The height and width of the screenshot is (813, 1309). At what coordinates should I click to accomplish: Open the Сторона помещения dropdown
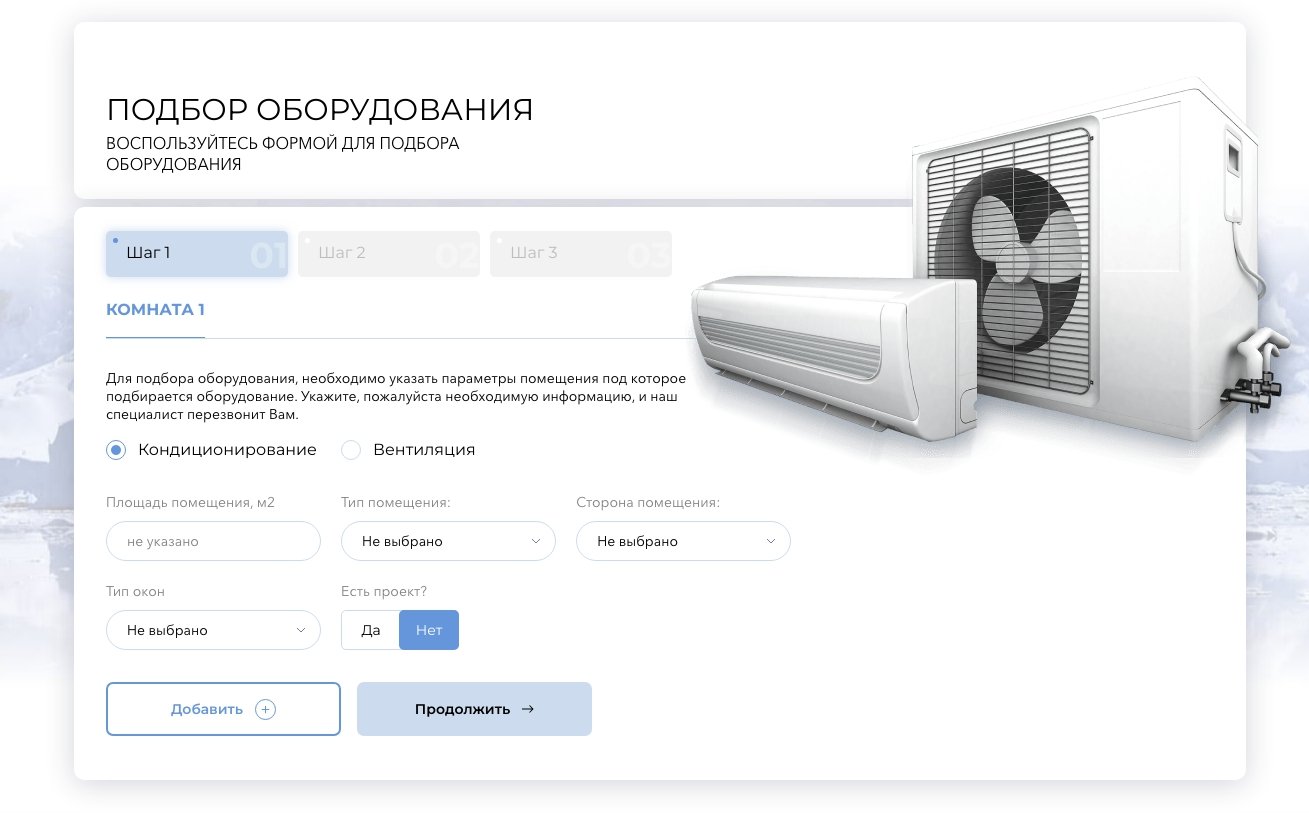tap(683, 541)
